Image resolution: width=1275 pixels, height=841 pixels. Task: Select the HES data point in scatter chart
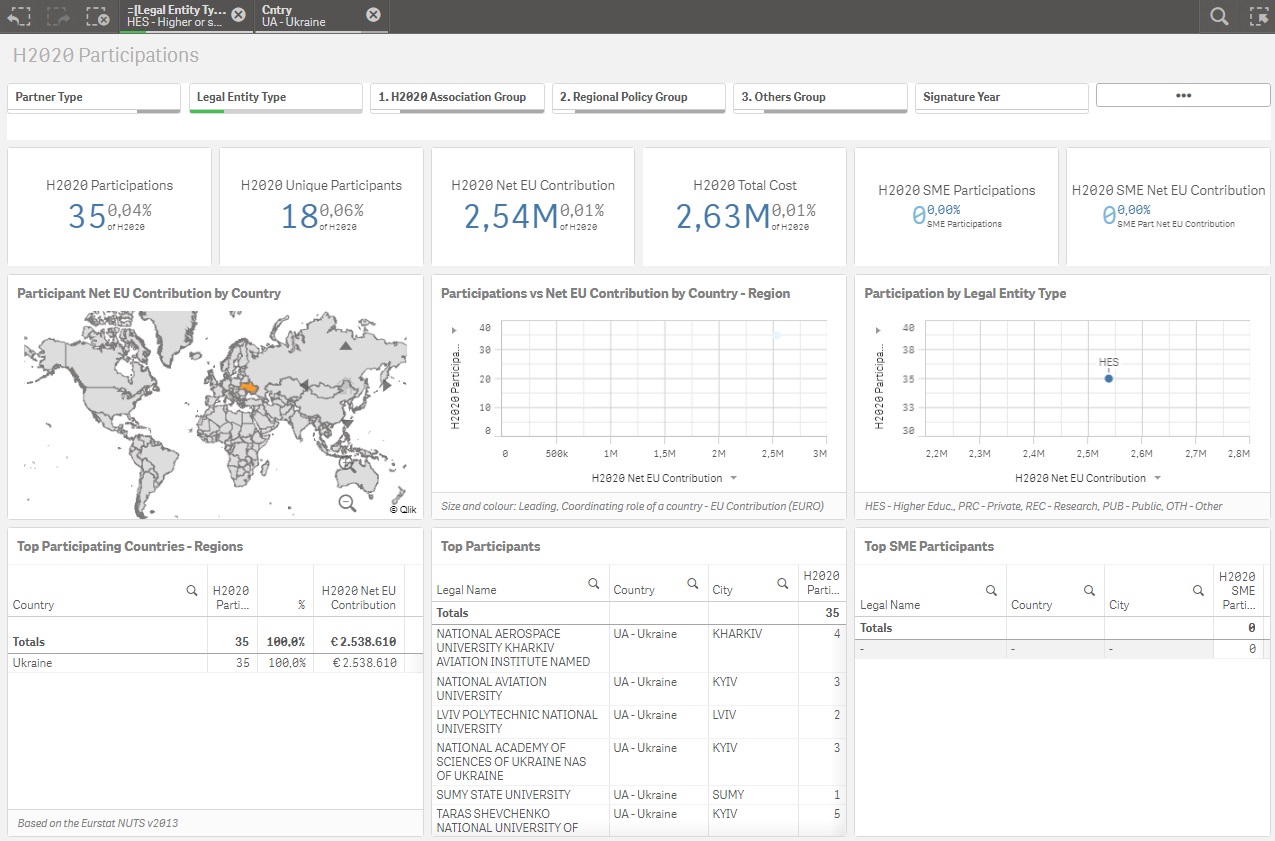point(1109,379)
